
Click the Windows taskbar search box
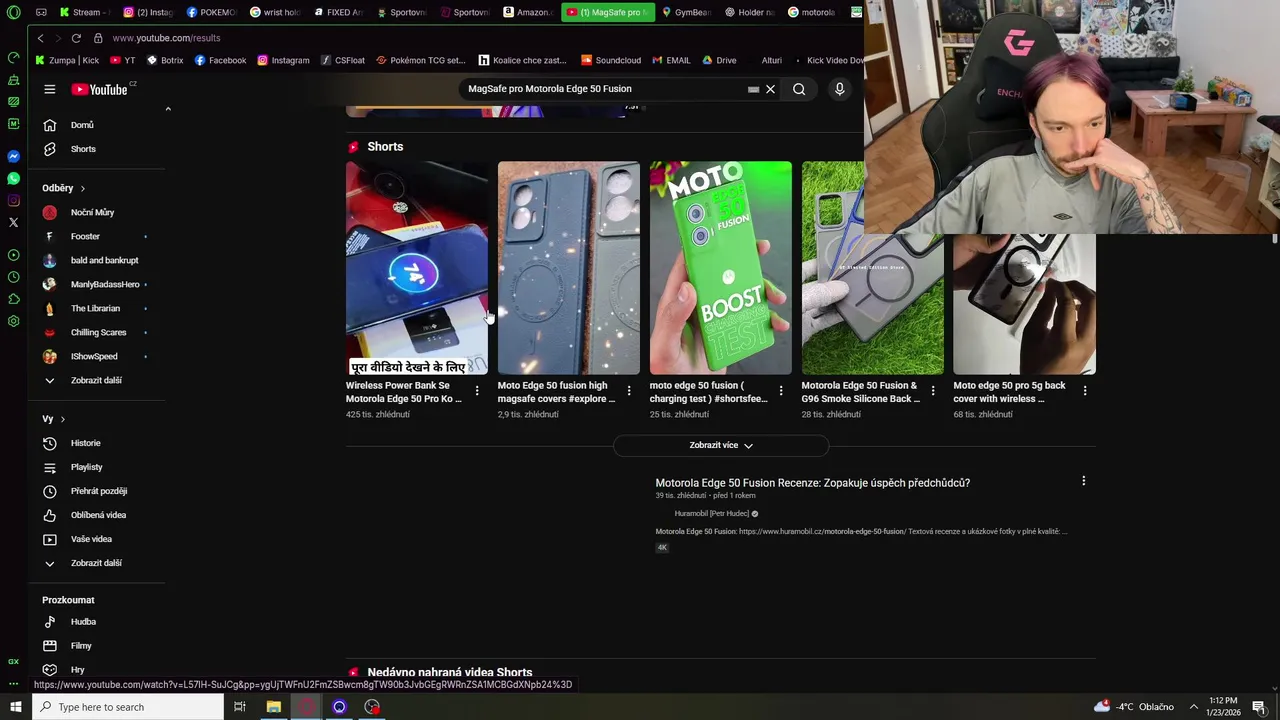tap(127, 707)
